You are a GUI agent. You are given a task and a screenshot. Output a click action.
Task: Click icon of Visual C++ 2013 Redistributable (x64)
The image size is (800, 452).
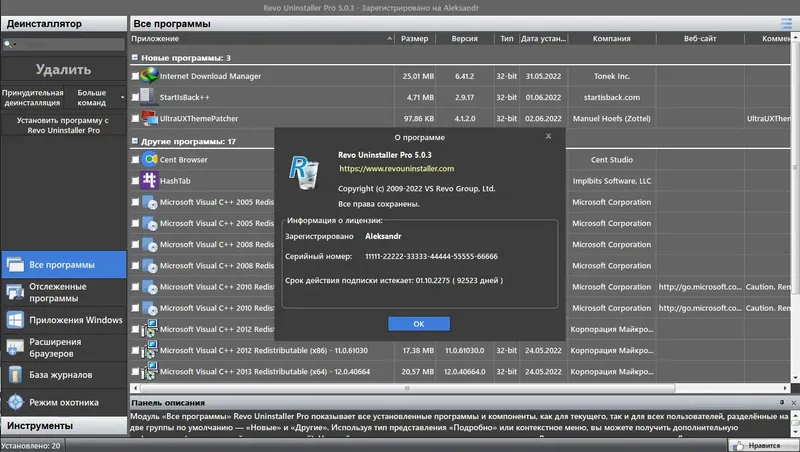(149, 371)
